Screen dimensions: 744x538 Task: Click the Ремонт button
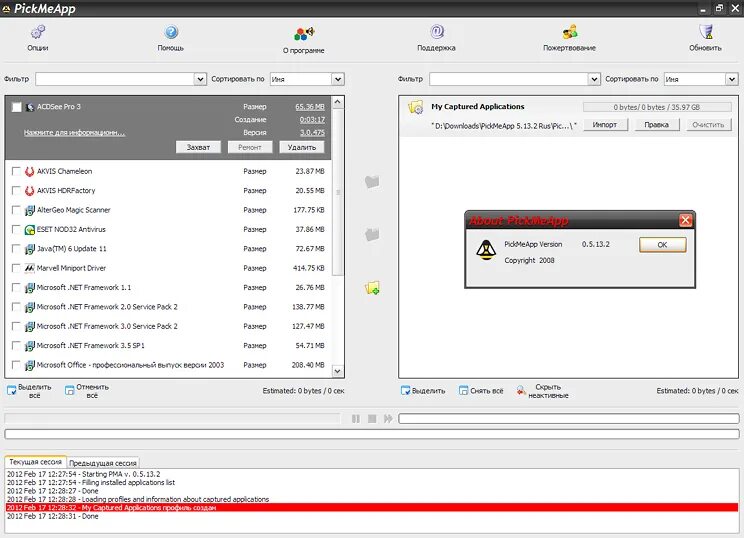250,148
